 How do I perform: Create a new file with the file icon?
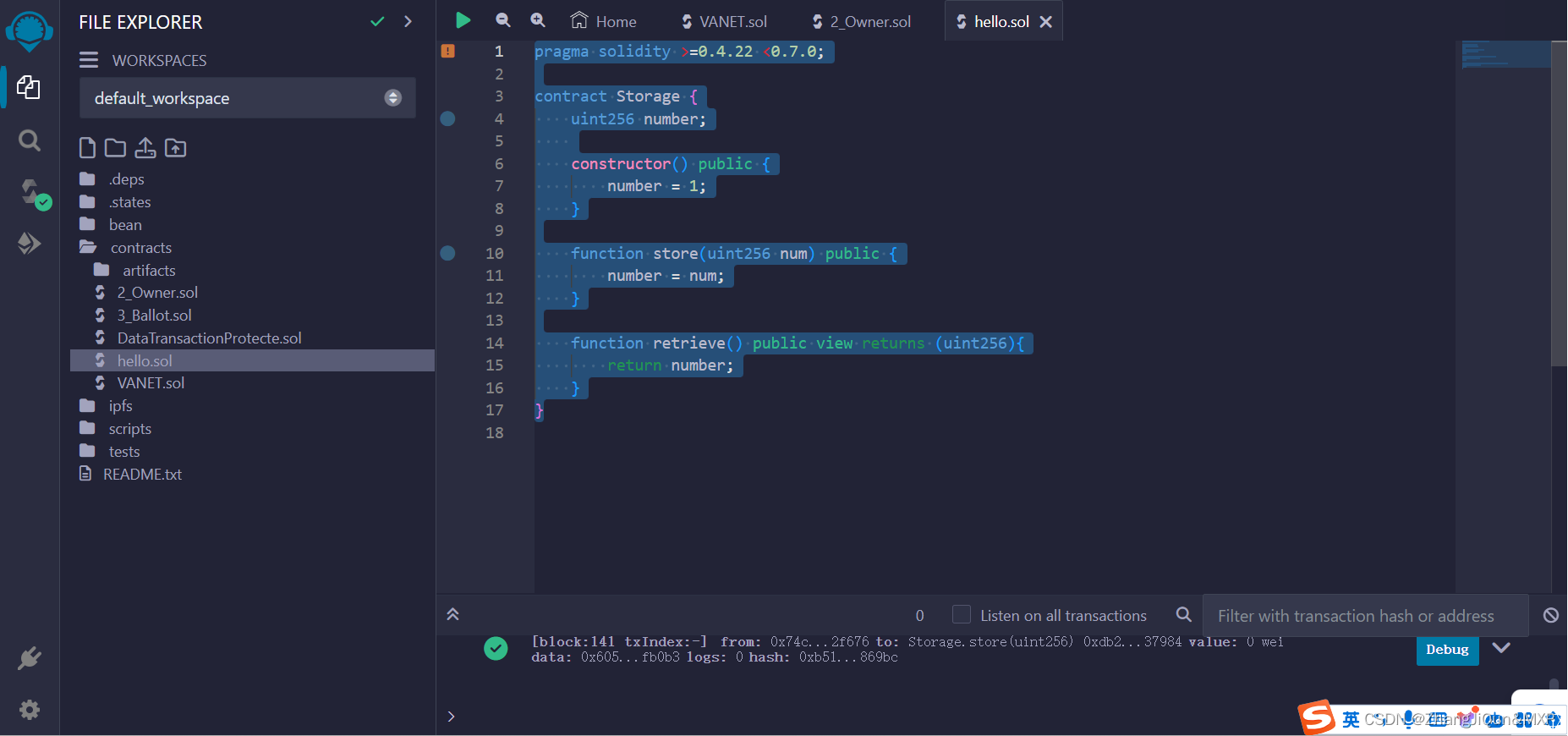(87, 148)
